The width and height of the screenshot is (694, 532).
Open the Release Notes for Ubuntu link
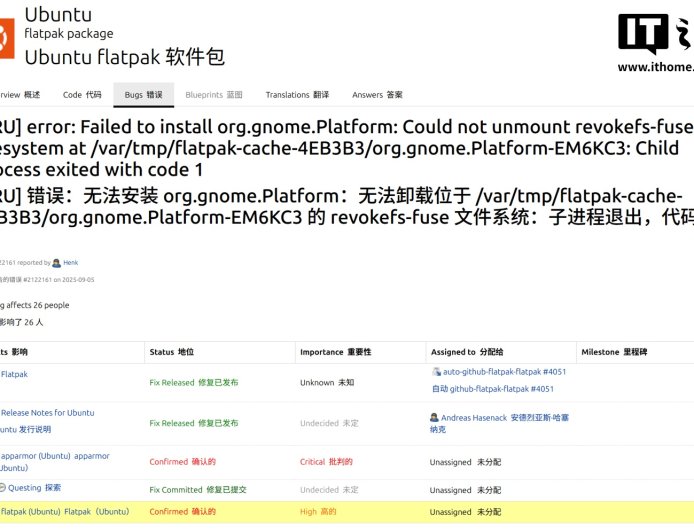[x=48, y=412]
